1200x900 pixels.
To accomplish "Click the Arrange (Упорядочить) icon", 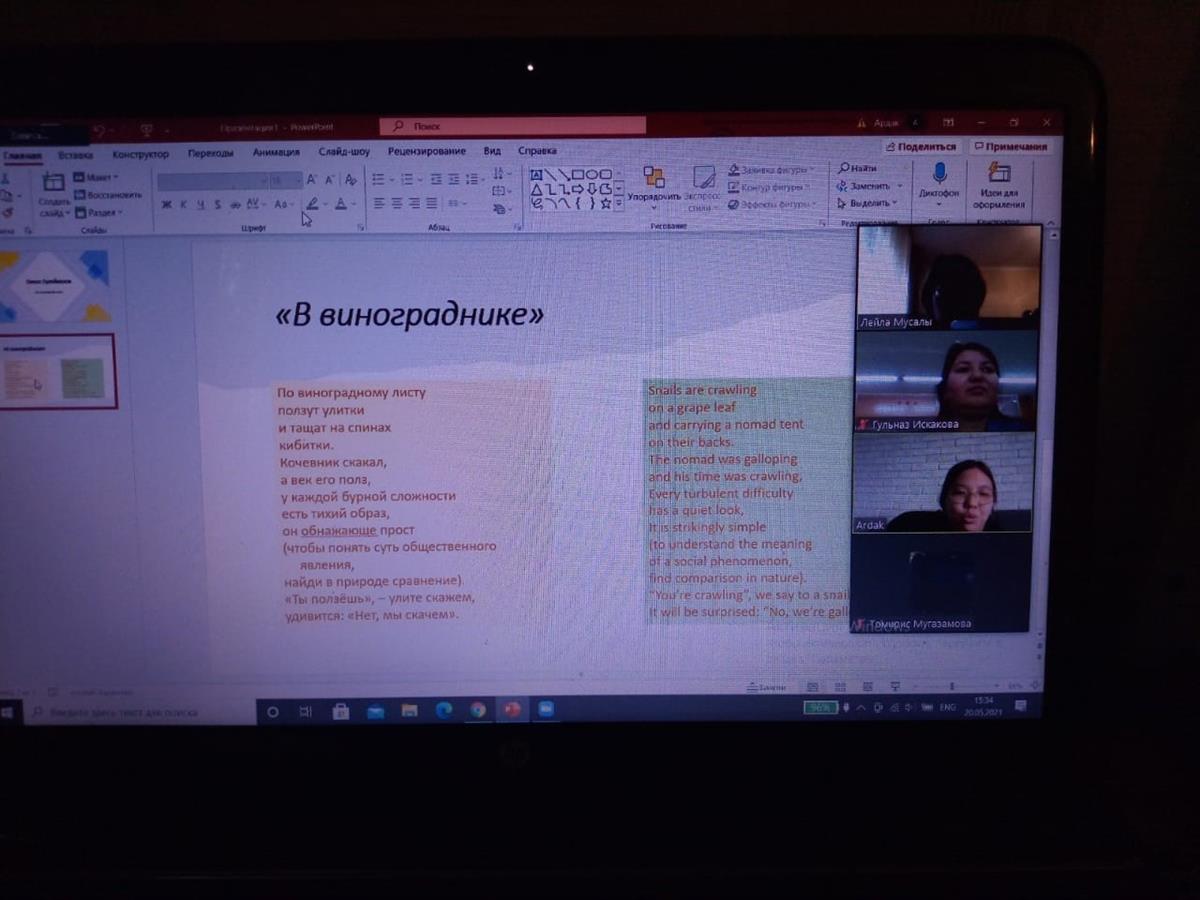I will coord(654,179).
